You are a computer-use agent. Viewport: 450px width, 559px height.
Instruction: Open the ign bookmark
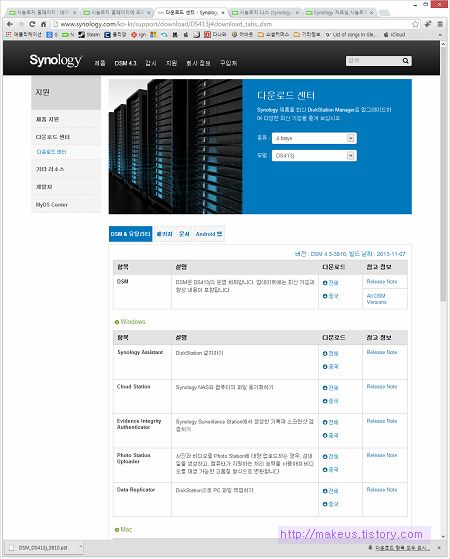pyautogui.click(x=138, y=35)
